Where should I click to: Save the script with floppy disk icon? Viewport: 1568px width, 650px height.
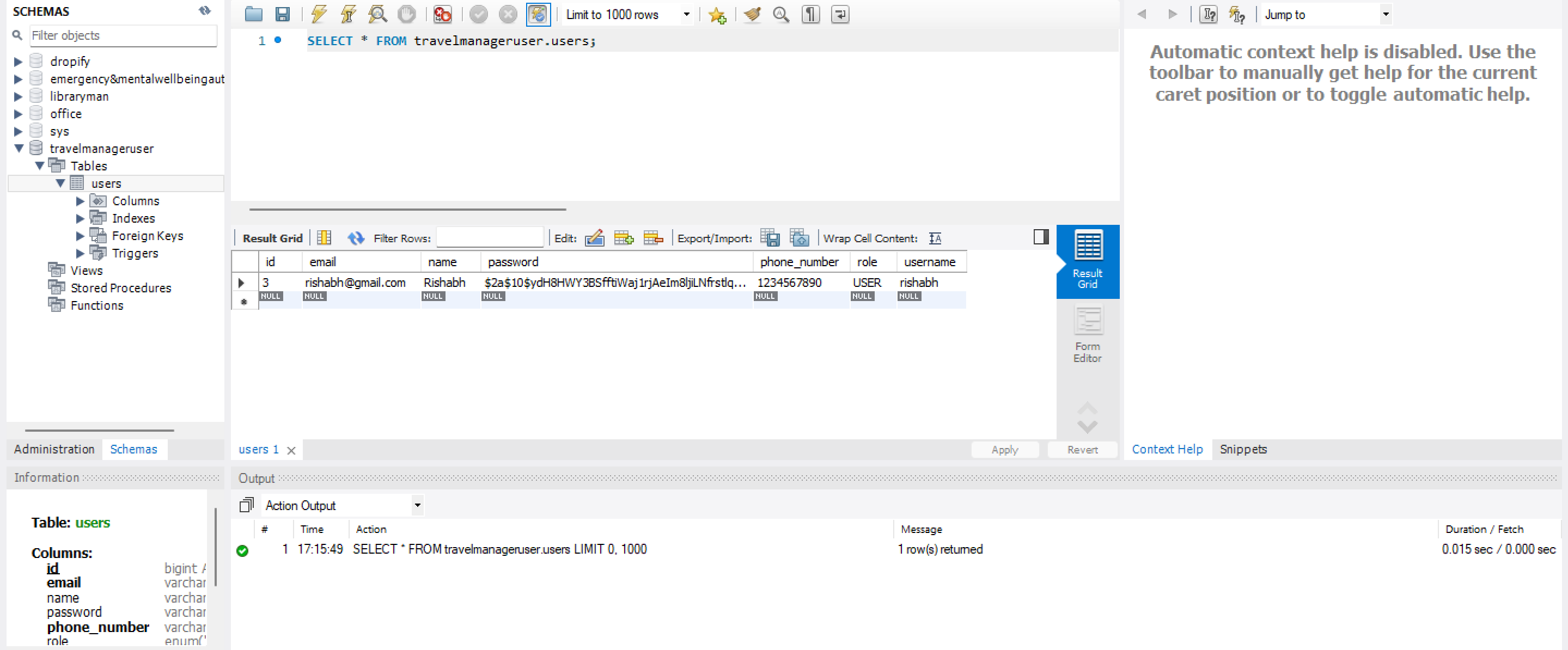(x=283, y=14)
